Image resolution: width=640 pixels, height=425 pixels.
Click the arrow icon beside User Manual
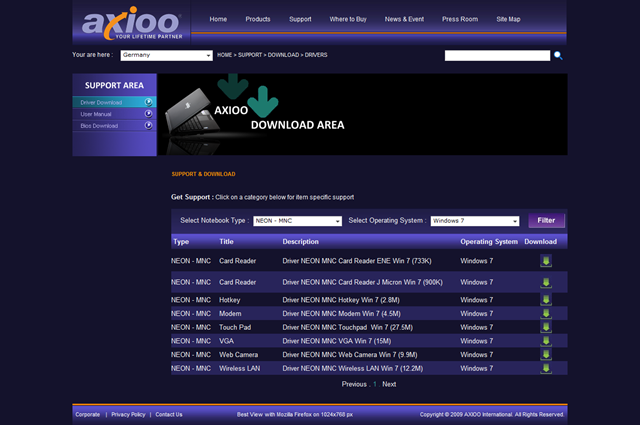click(149, 114)
